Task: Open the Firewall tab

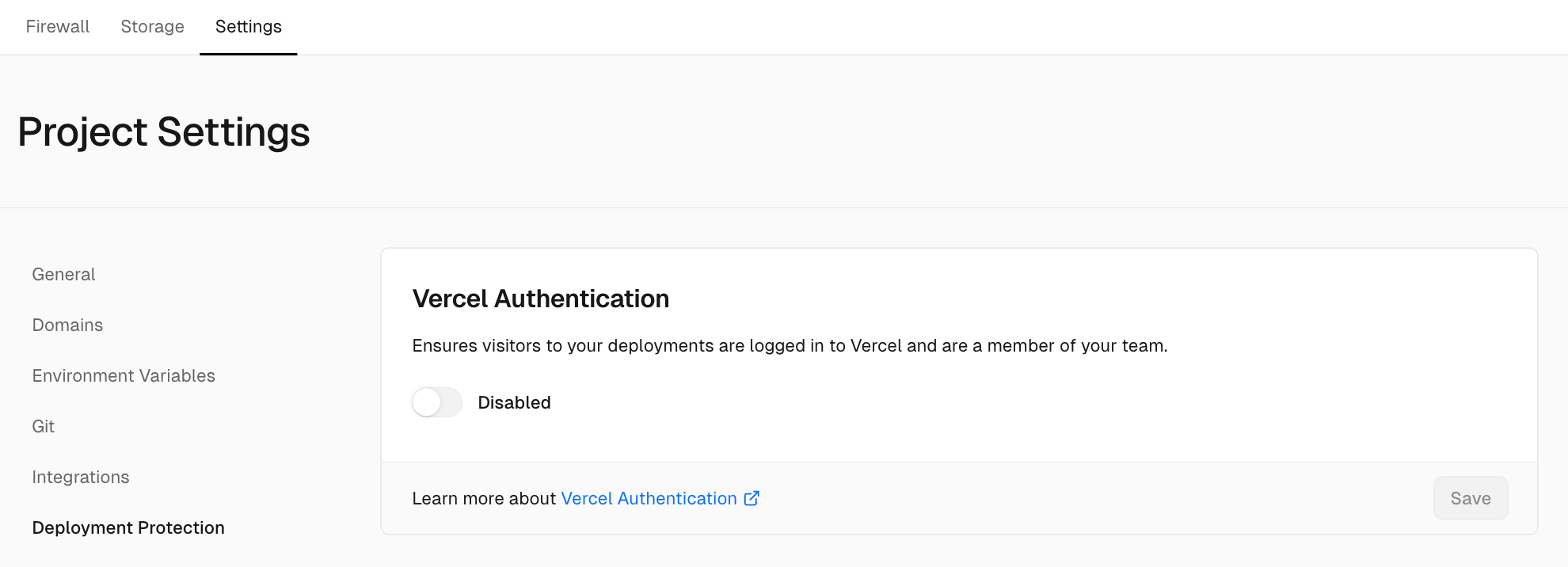Action: 58,27
